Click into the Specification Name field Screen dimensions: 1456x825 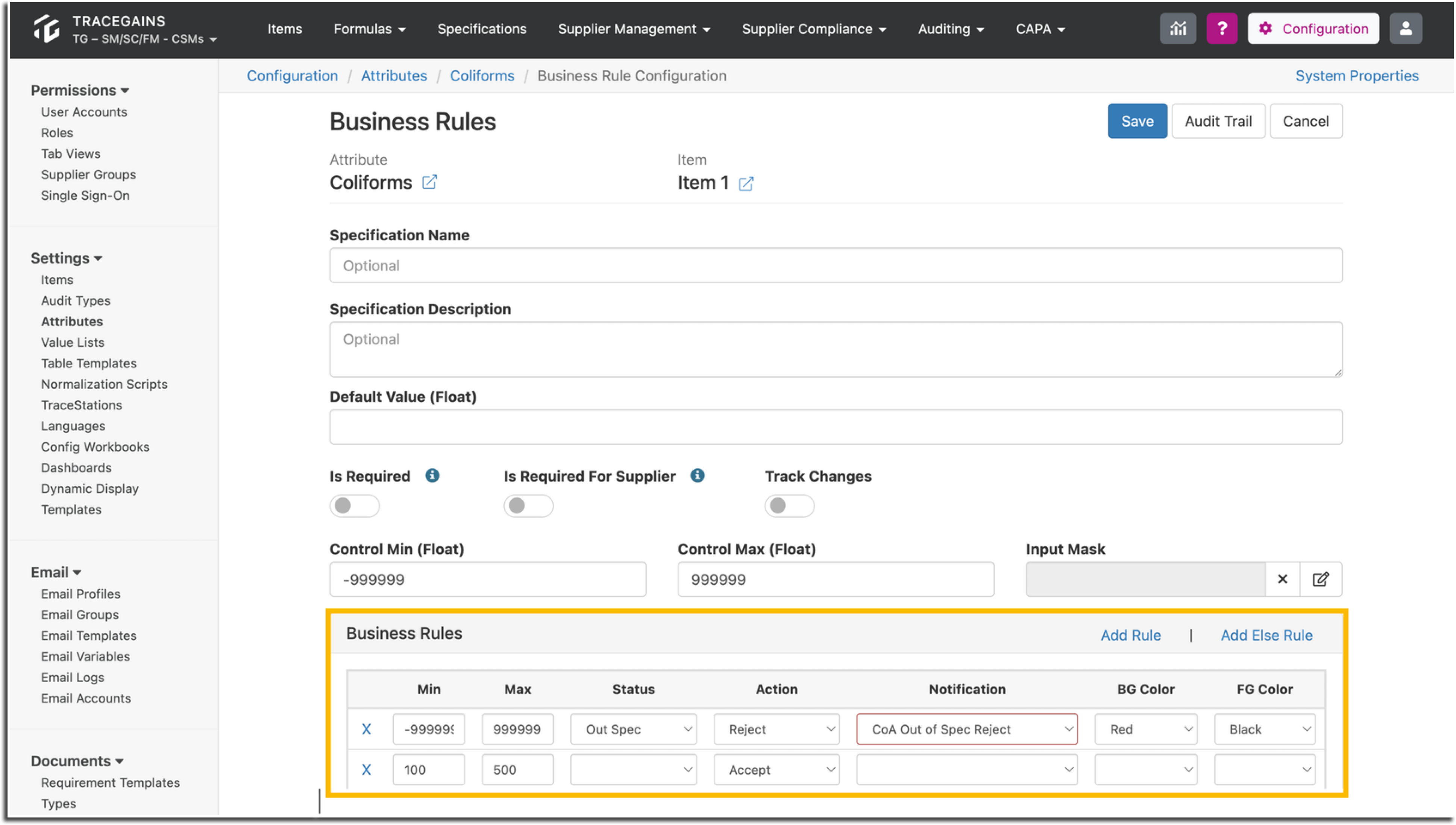point(836,265)
